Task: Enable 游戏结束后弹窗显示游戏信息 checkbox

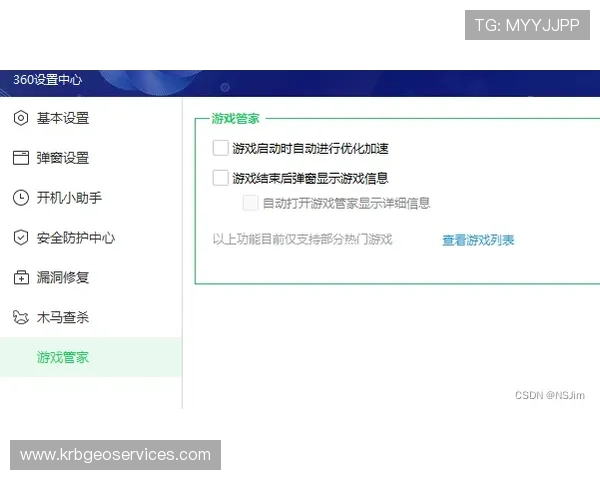Action: [220, 178]
